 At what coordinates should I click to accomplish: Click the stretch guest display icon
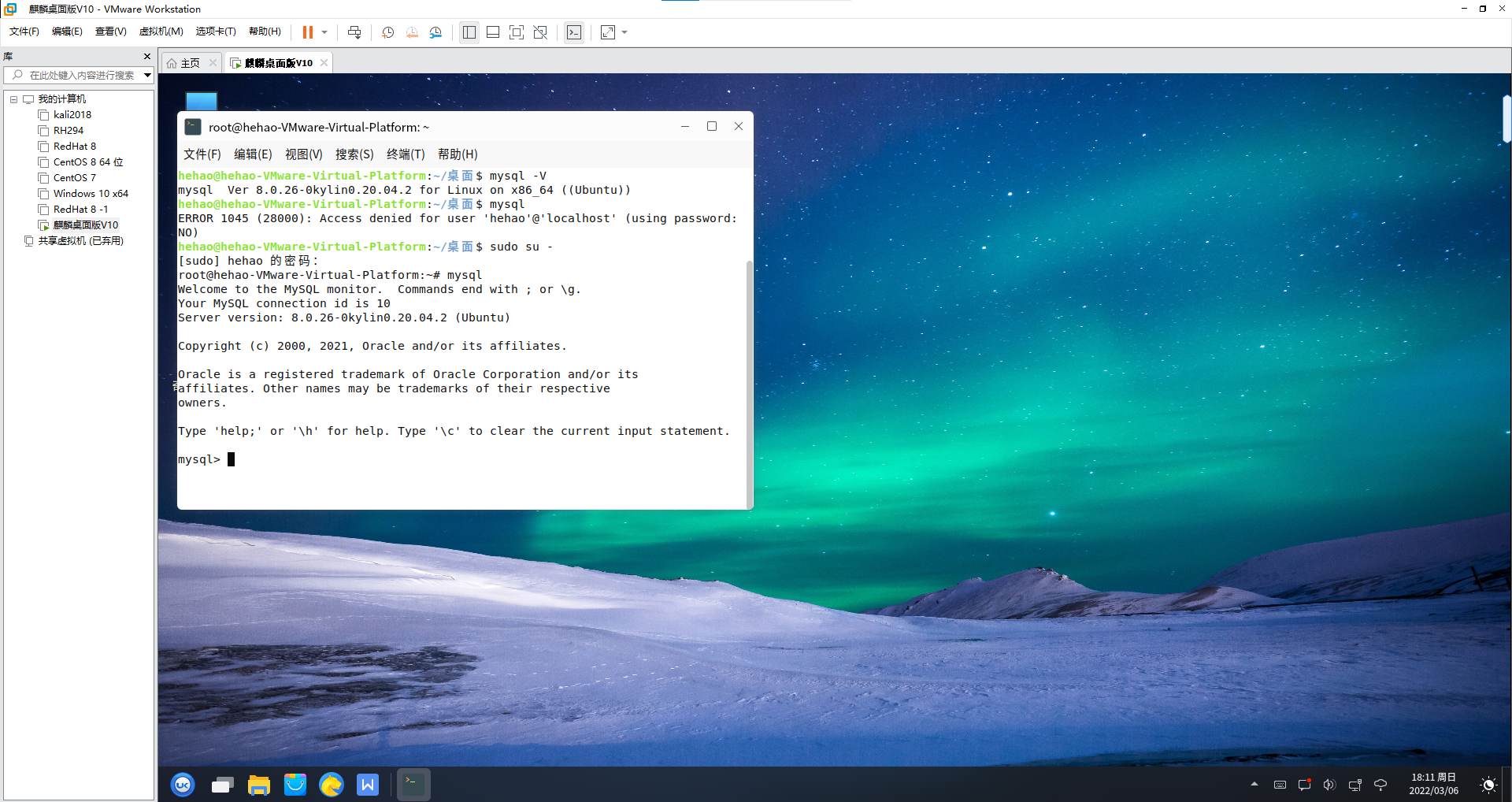coord(608,32)
